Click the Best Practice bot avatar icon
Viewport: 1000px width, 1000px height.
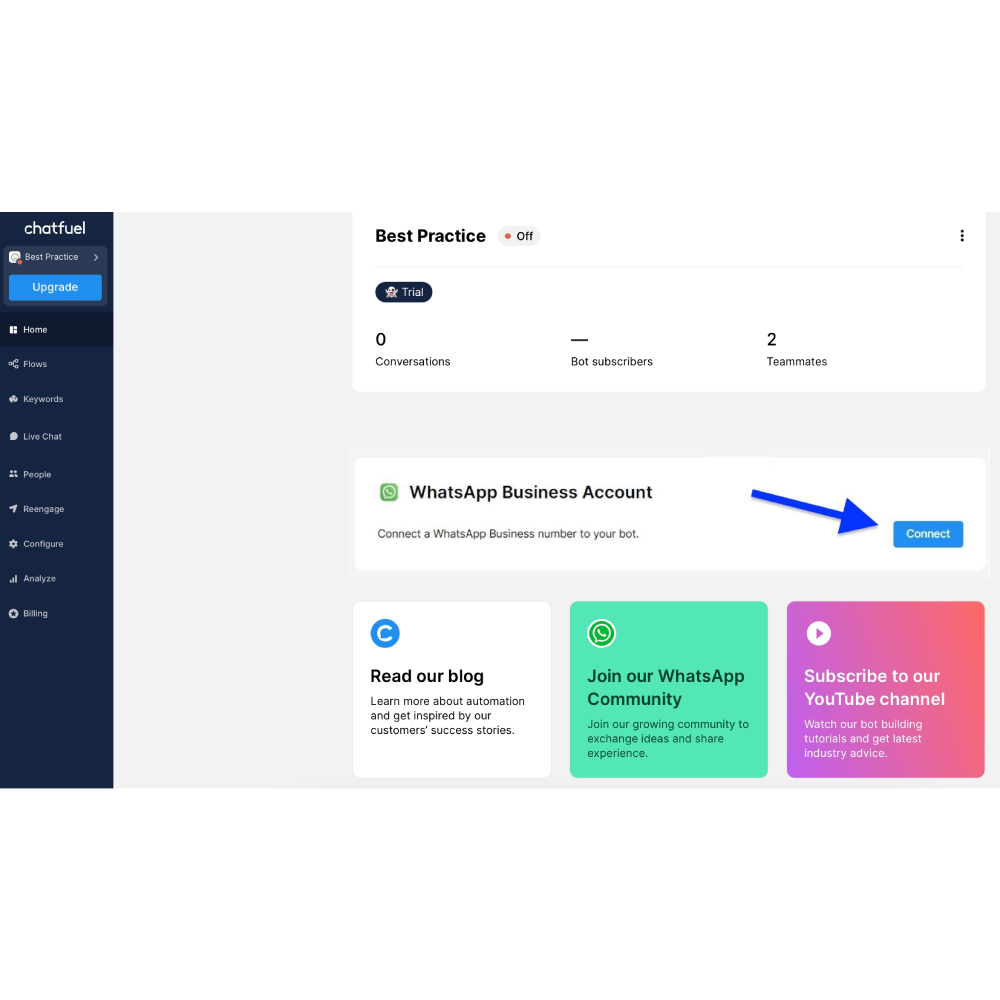tap(15, 257)
